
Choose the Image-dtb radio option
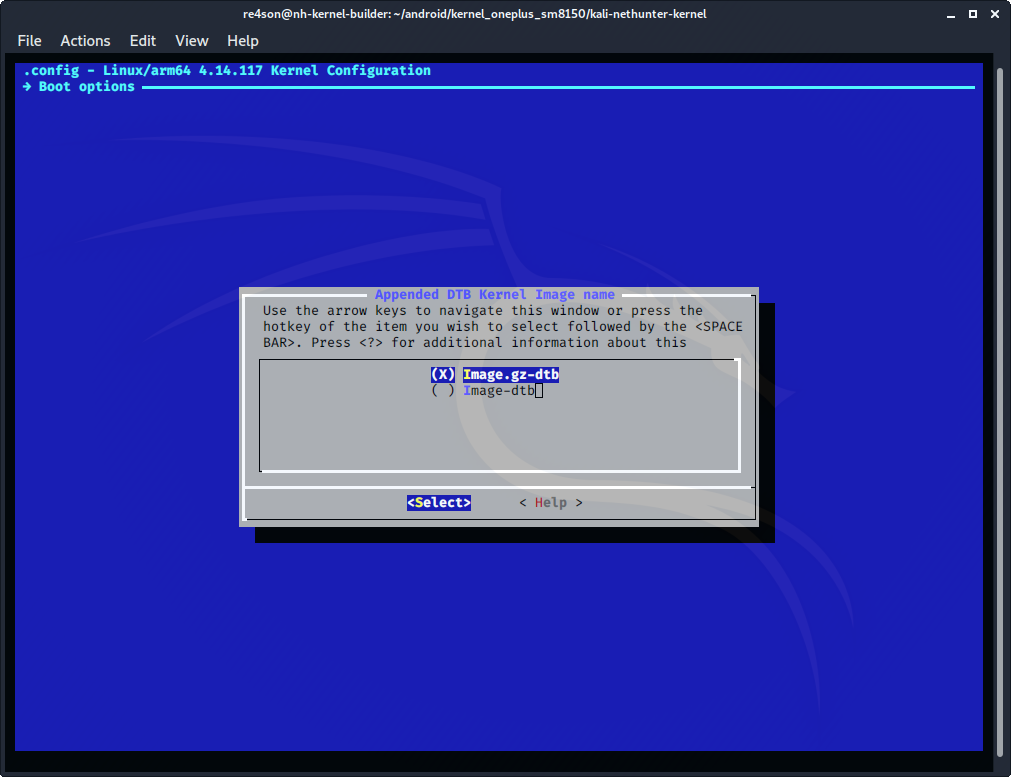(442, 391)
